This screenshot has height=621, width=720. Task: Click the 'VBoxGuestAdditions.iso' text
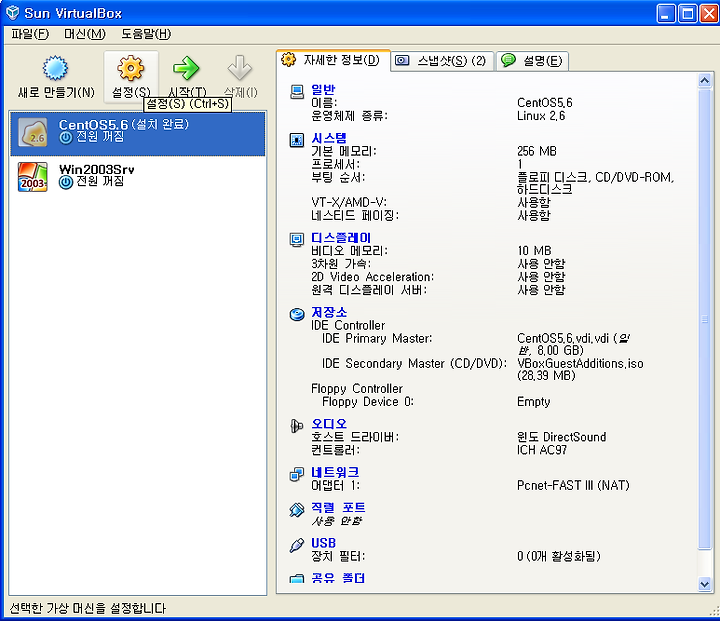coord(580,363)
